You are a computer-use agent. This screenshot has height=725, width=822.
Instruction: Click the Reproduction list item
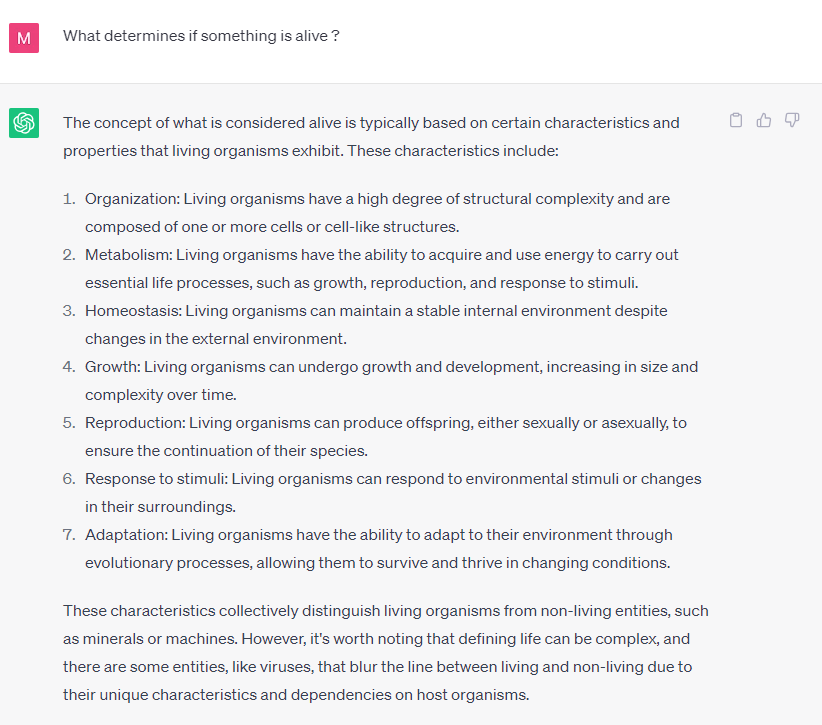tap(385, 436)
